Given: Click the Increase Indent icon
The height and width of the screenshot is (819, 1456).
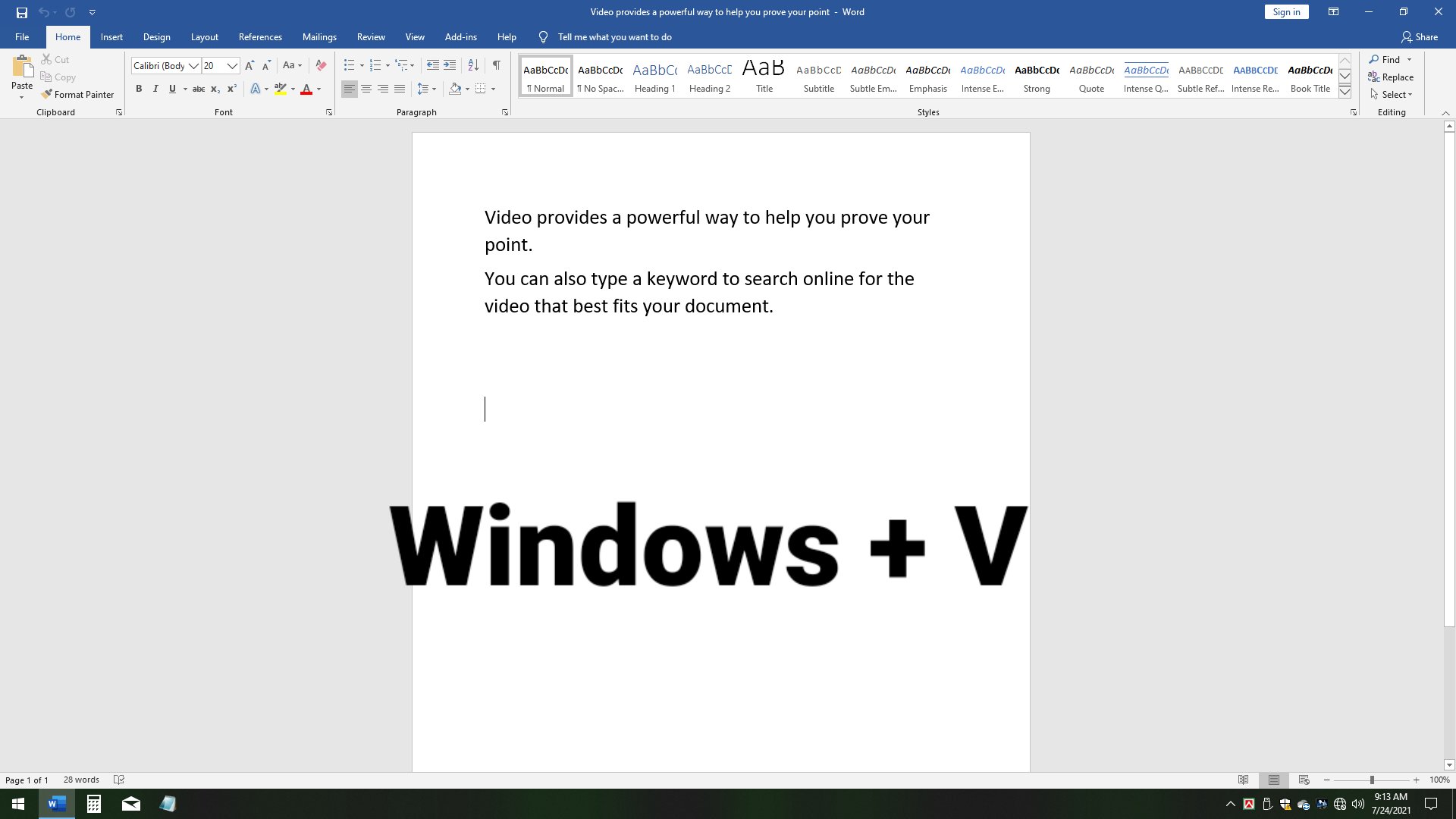Looking at the screenshot, I should pos(450,66).
